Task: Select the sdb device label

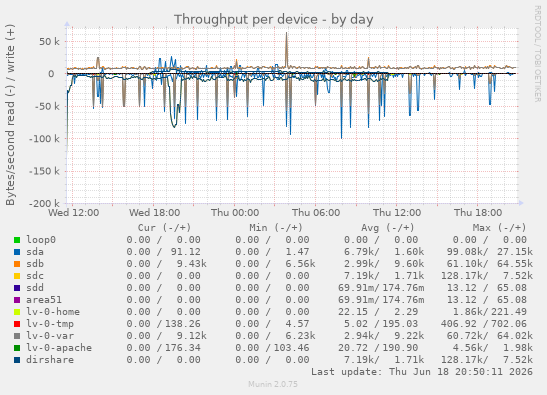Action: [x=35, y=263]
